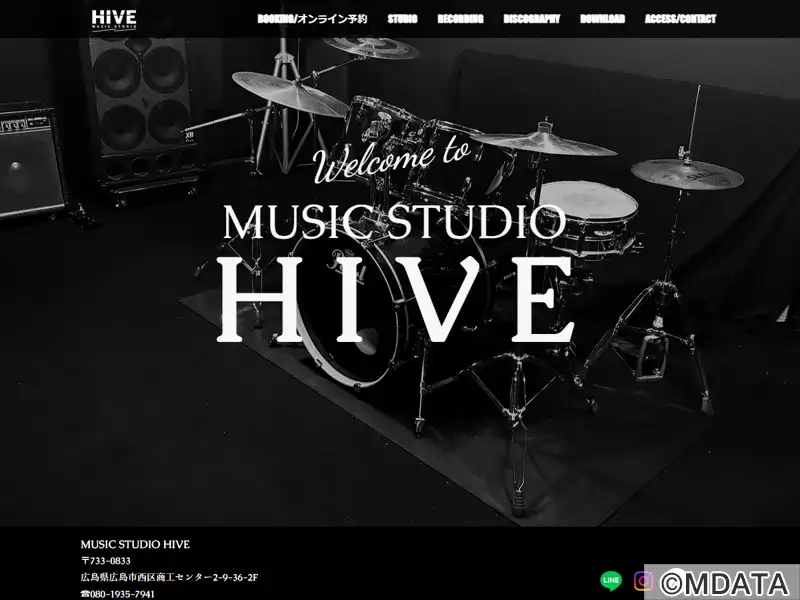Click the address 広島県広島市西区商工センター2-9-36-2F
The width and height of the screenshot is (800, 600).
coord(169,578)
